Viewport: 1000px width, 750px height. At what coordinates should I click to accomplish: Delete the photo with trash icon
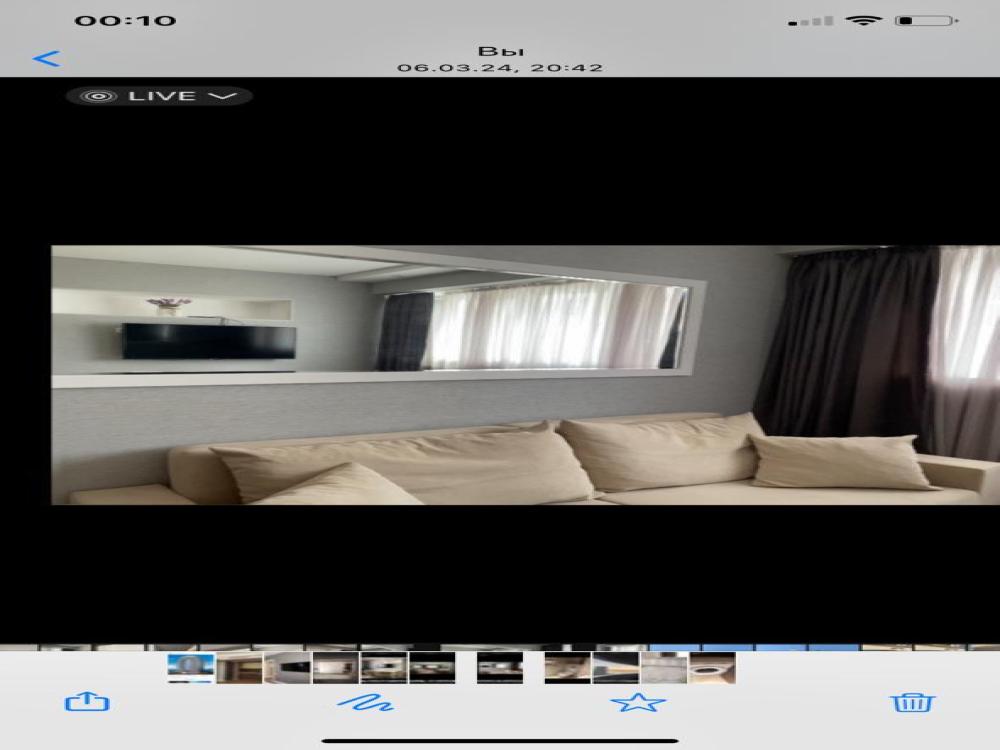coord(912,702)
